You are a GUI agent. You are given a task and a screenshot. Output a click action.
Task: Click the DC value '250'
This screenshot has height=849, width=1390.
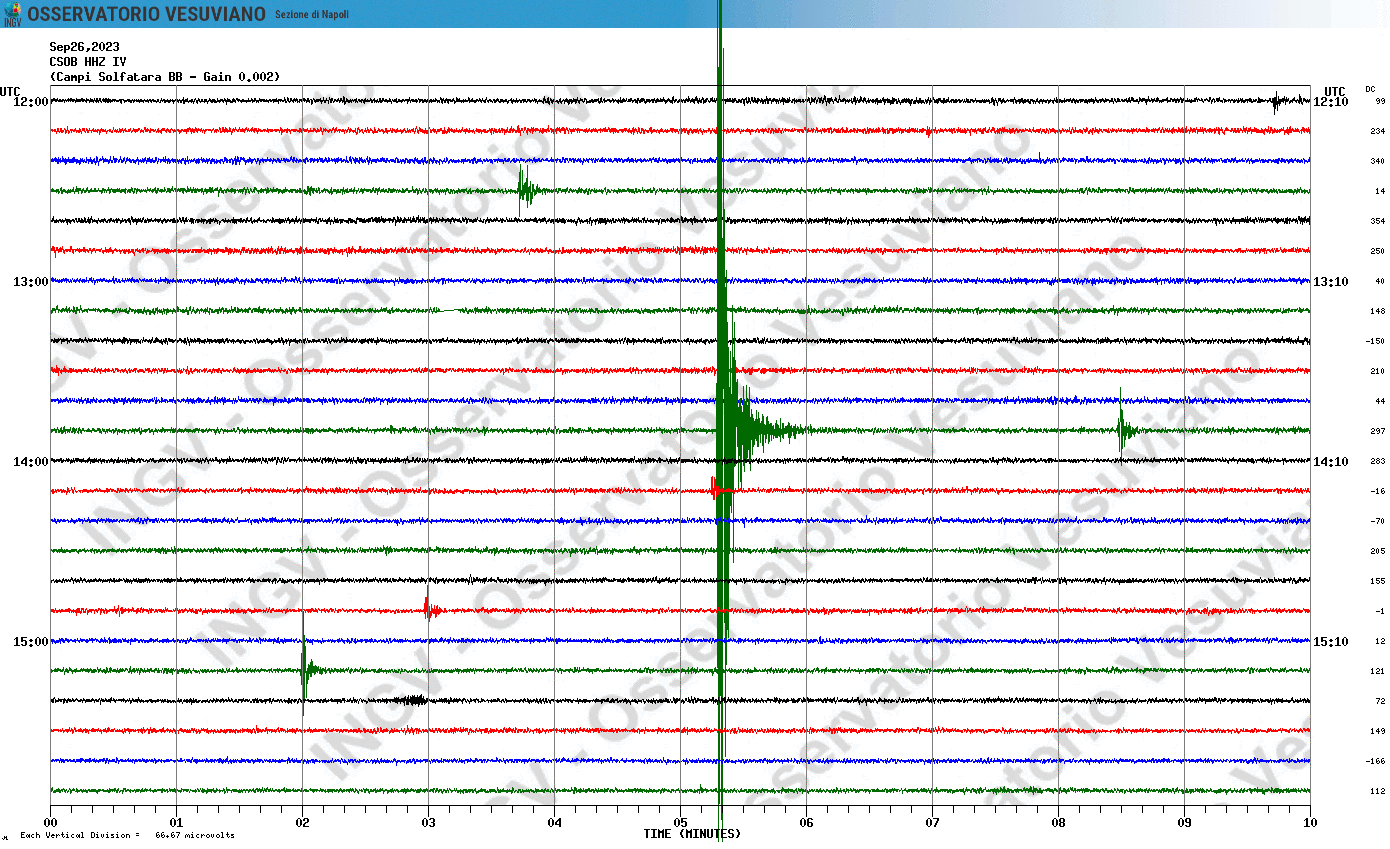(1377, 251)
